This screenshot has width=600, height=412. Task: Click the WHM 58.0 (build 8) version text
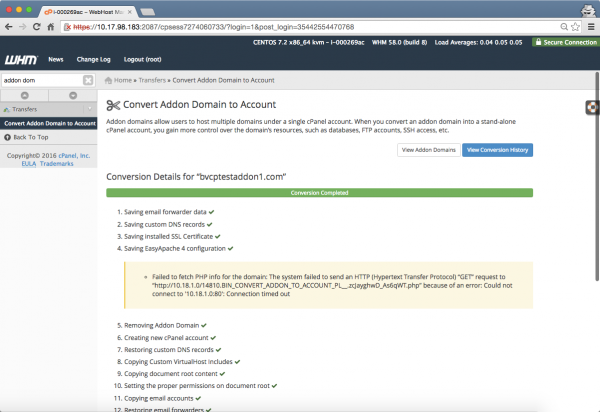399,42
